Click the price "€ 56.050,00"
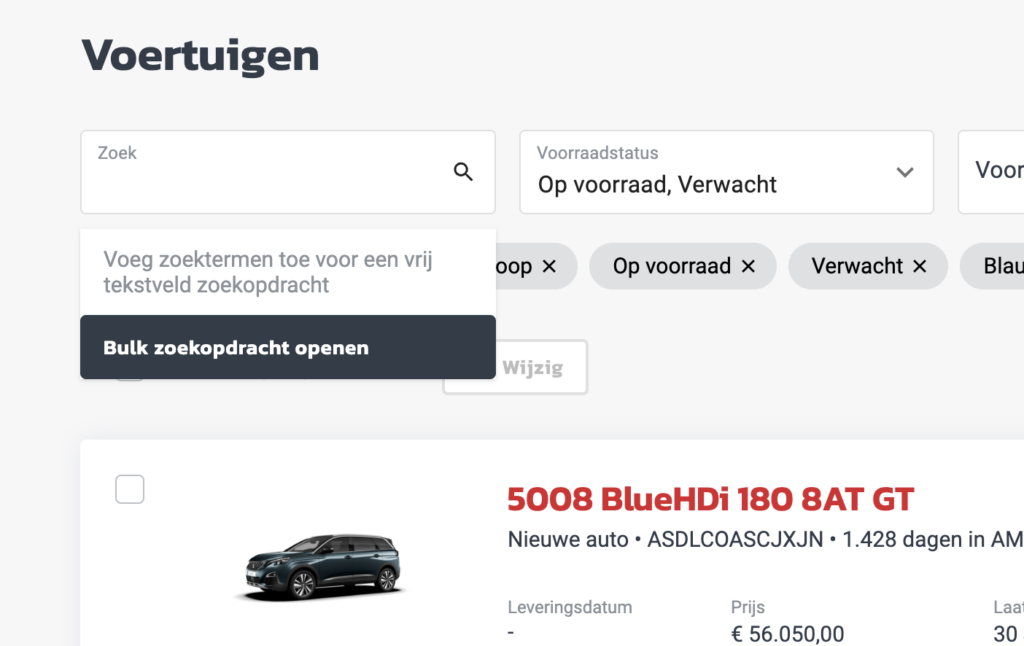The height and width of the screenshot is (646, 1024). [787, 633]
